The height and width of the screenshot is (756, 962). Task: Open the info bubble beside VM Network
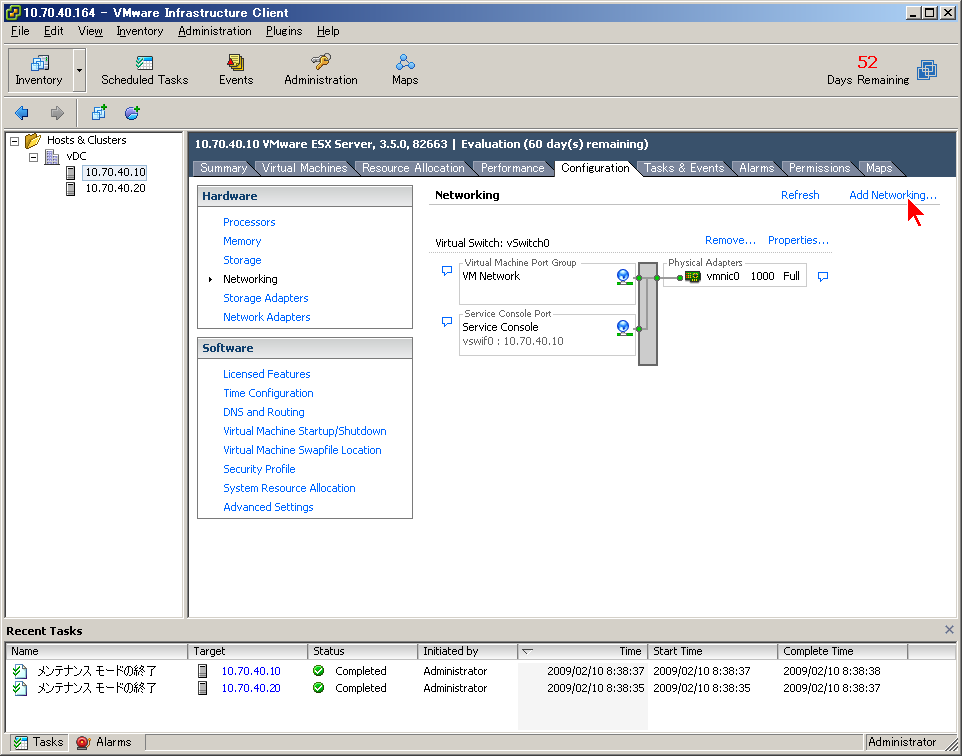click(447, 271)
